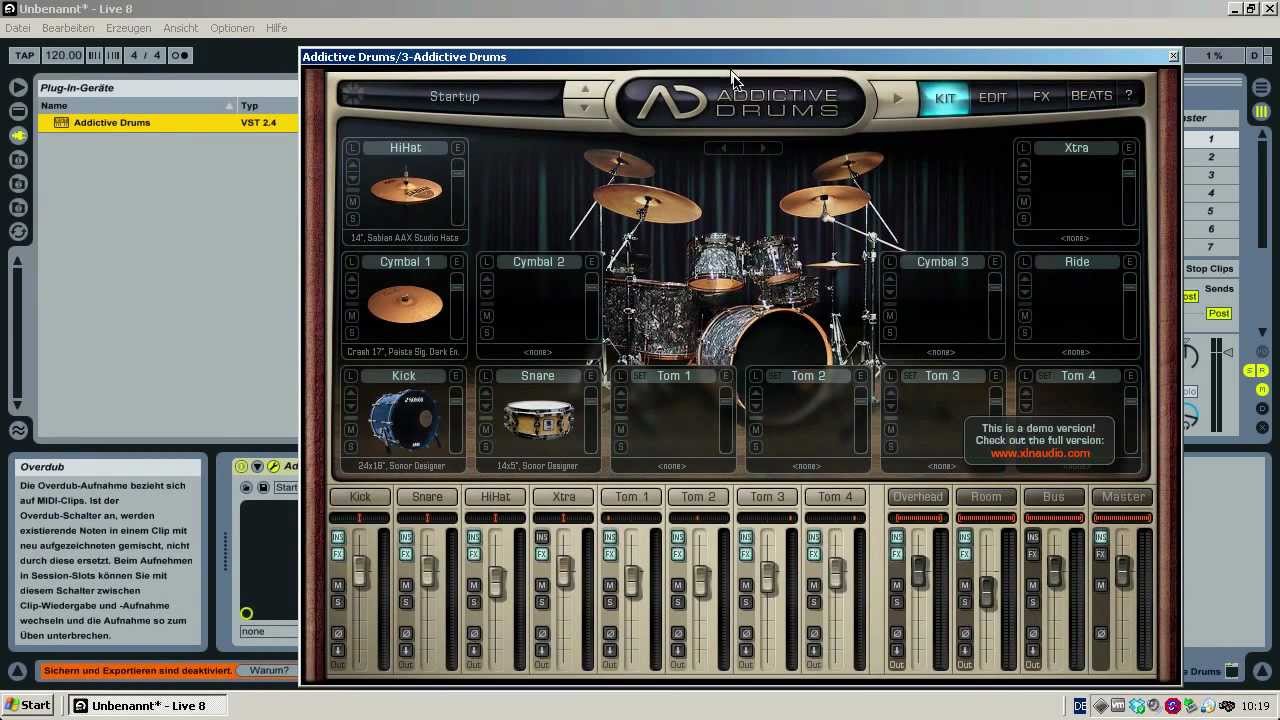Mute the Kick mixer channel

coord(338,585)
